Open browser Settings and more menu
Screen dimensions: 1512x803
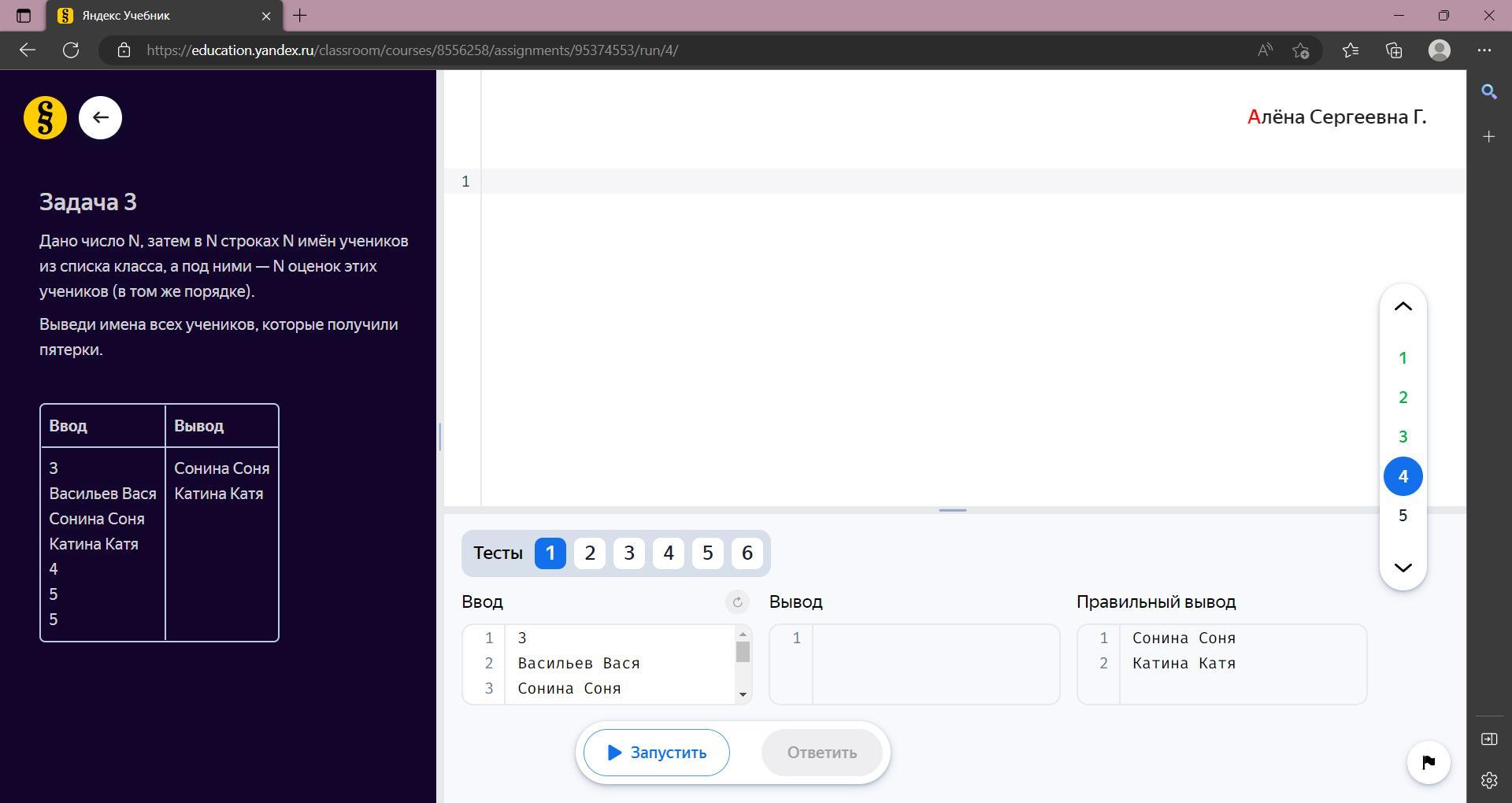click(x=1484, y=50)
